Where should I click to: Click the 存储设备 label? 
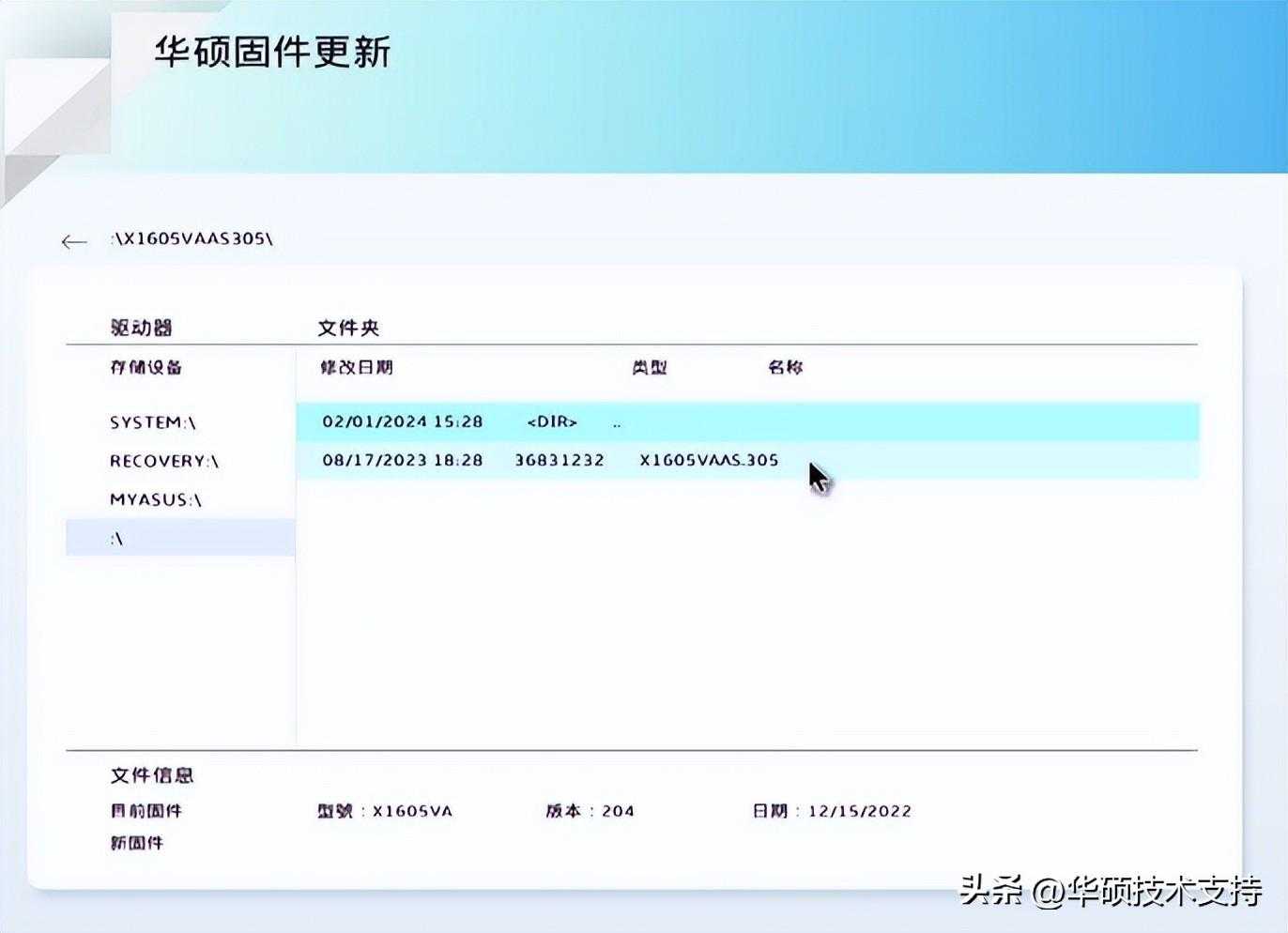146,367
